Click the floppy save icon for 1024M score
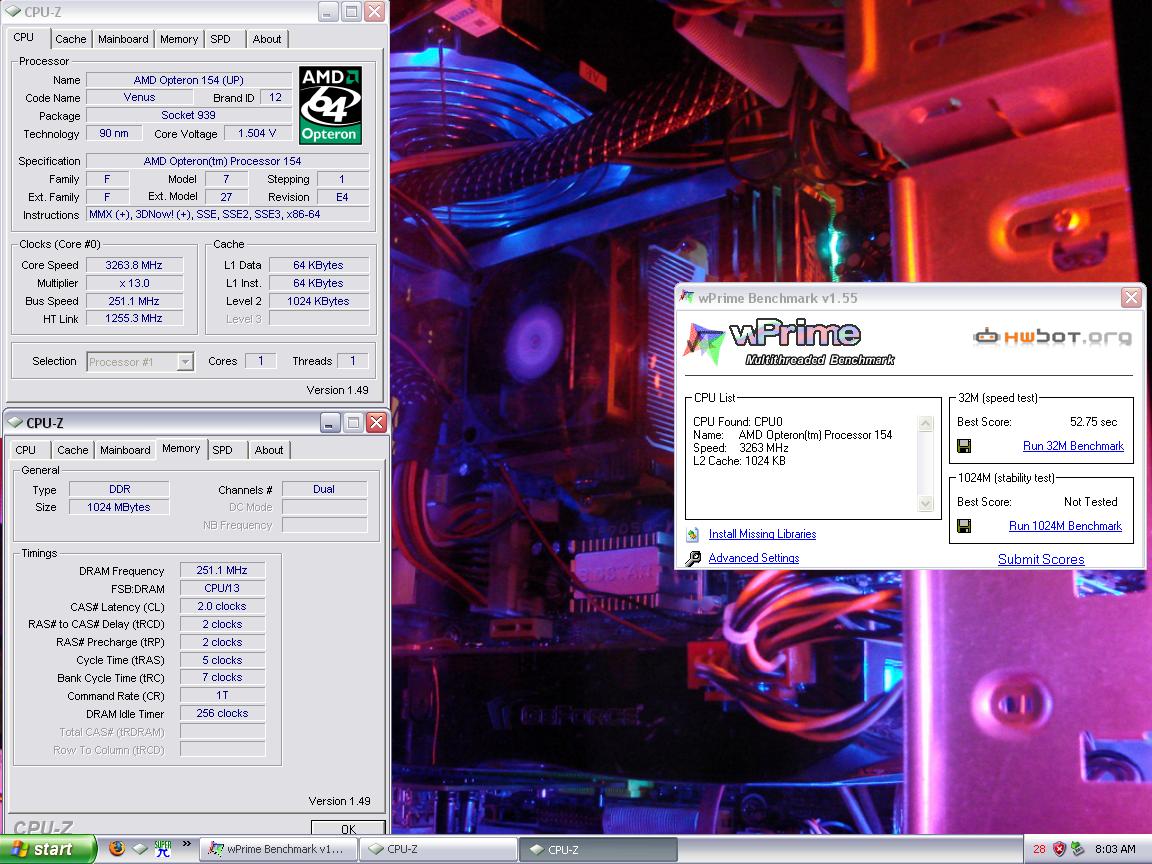1152x864 pixels. point(964,526)
